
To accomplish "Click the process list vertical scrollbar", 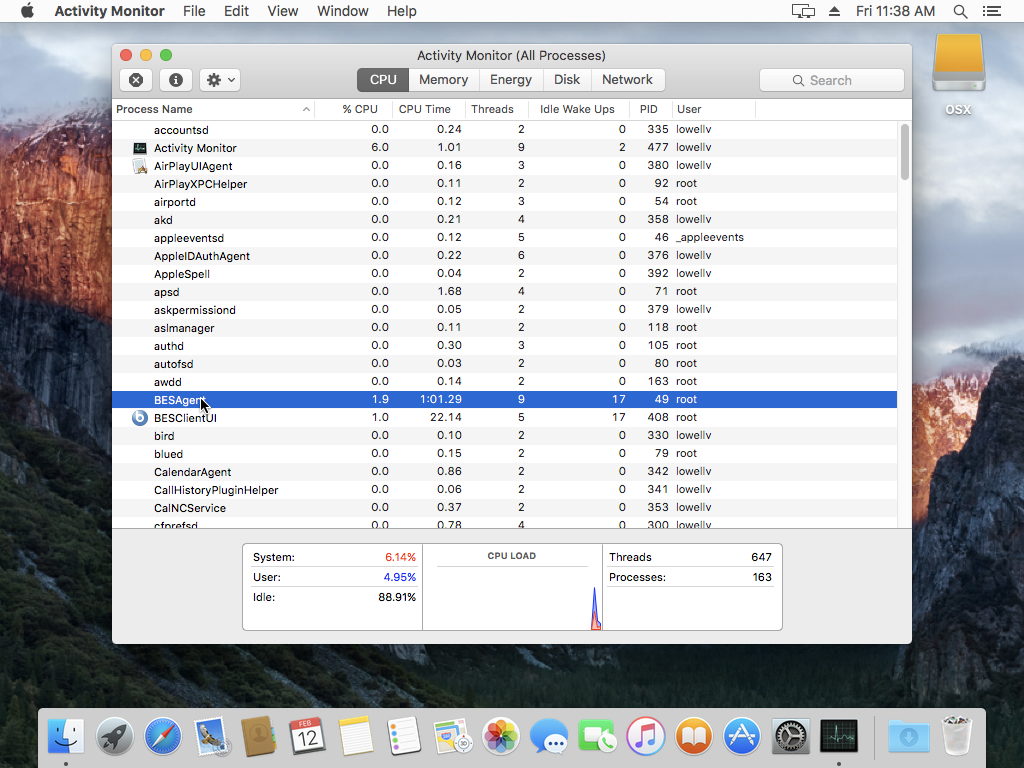I will click(904, 152).
